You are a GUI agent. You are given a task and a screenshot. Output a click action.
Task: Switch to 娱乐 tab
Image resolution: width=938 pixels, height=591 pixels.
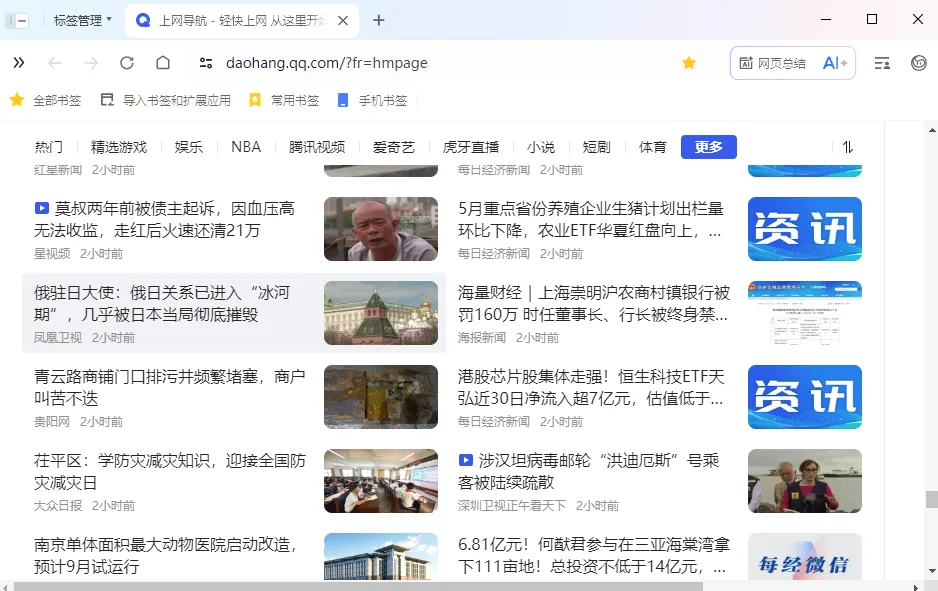click(x=188, y=147)
